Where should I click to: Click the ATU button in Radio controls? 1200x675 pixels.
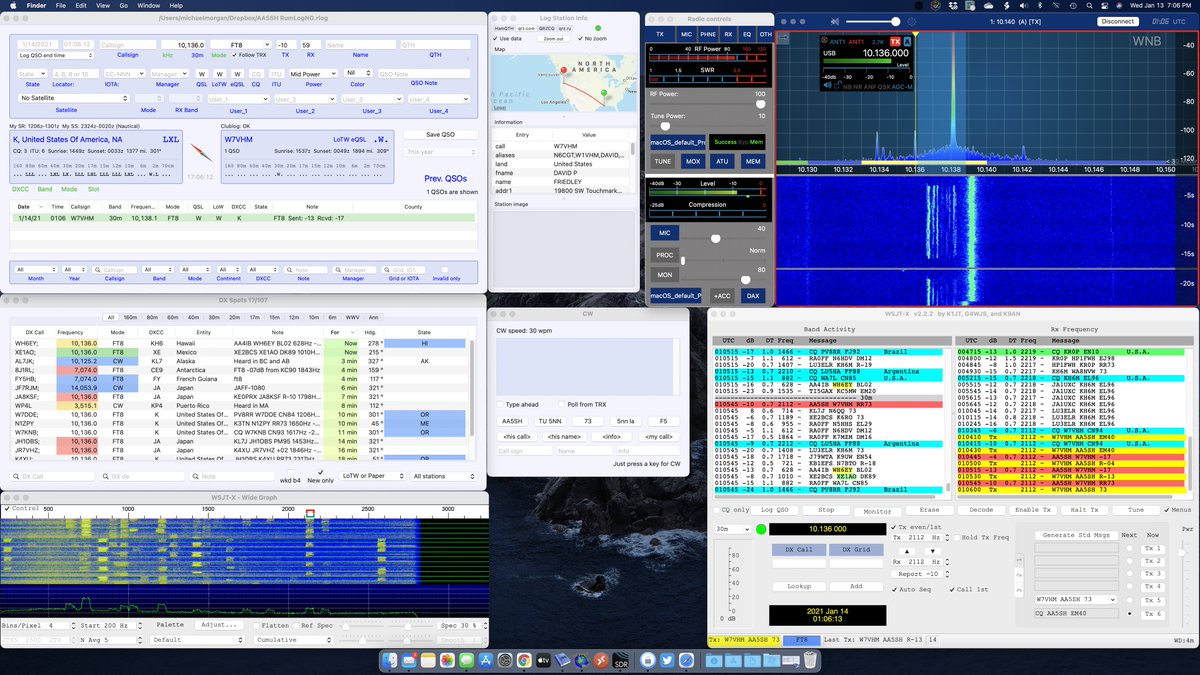point(722,161)
